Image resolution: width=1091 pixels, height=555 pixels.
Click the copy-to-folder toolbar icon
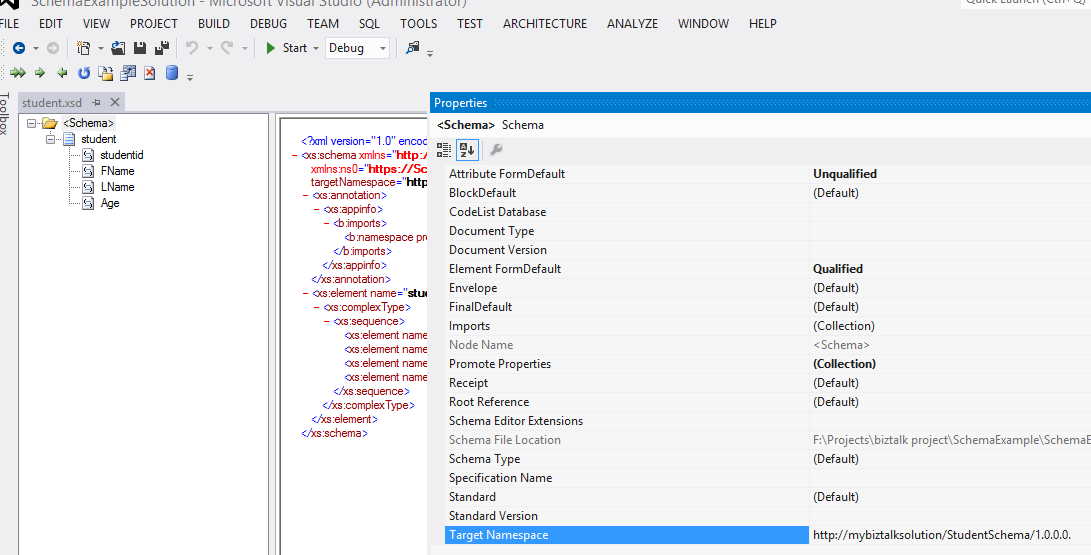tap(105, 73)
